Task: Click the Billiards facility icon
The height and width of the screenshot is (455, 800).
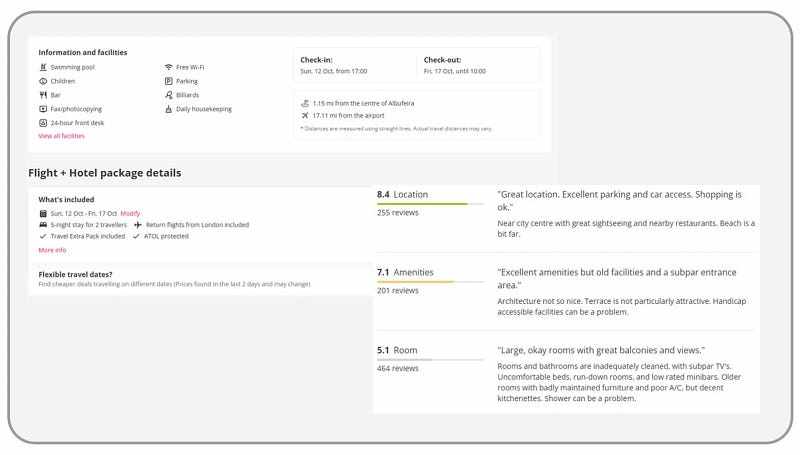Action: pos(169,95)
